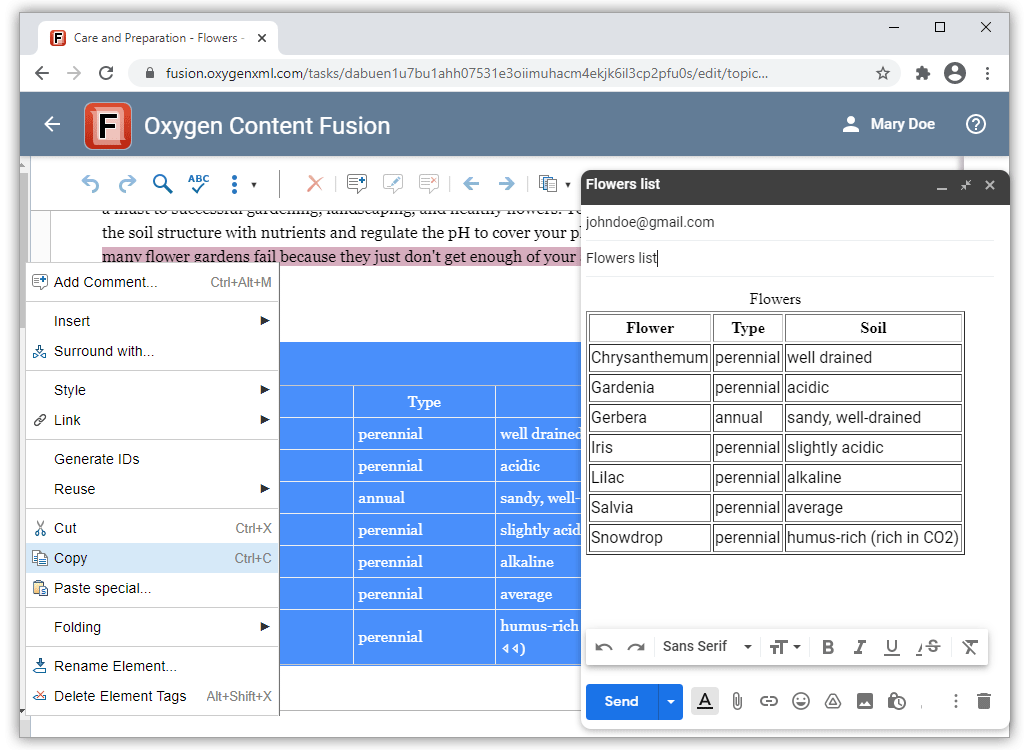Reload the page in the browser

point(106,74)
